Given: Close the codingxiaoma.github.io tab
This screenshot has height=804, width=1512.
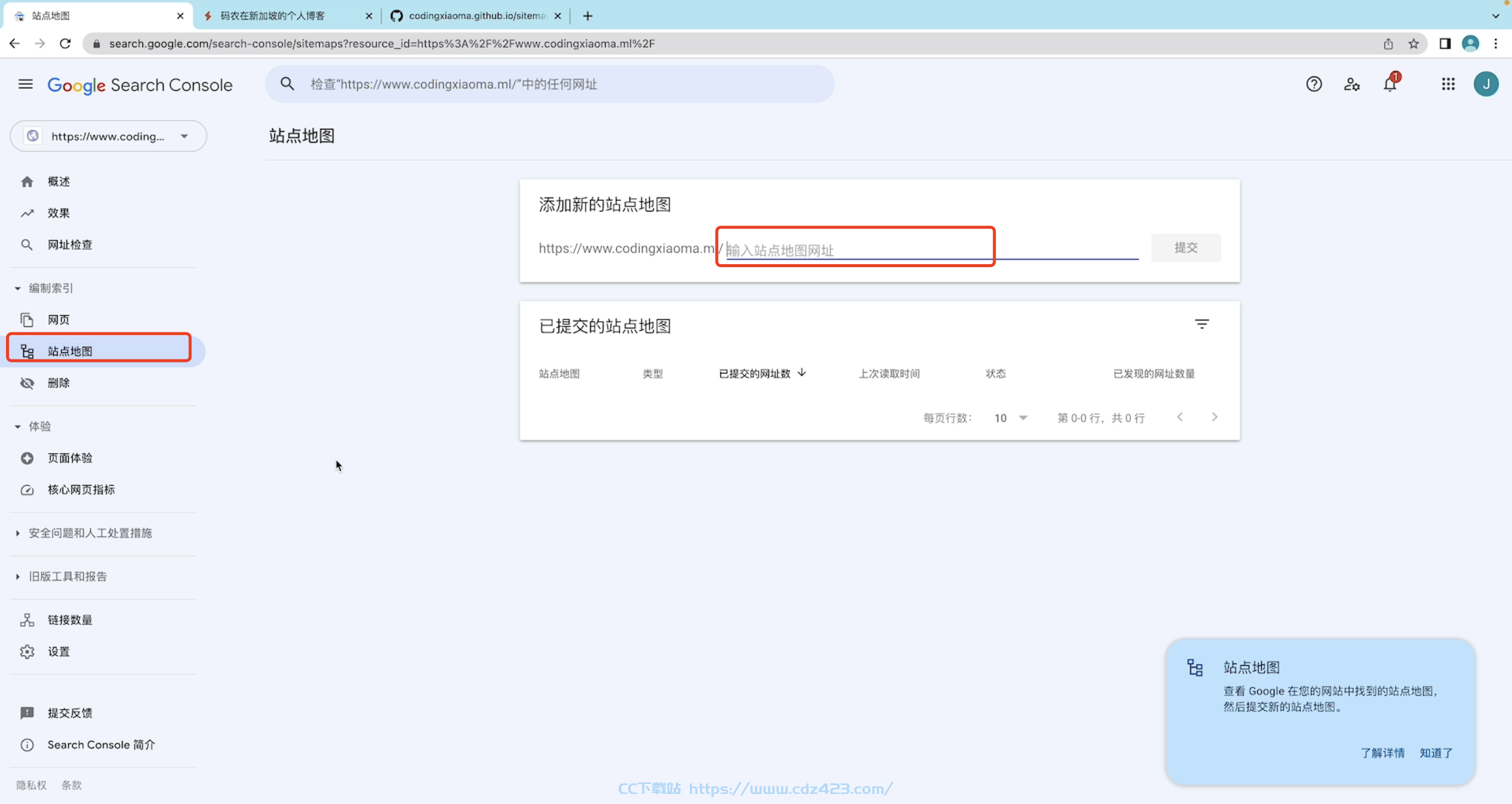Looking at the screenshot, I should pos(557,16).
